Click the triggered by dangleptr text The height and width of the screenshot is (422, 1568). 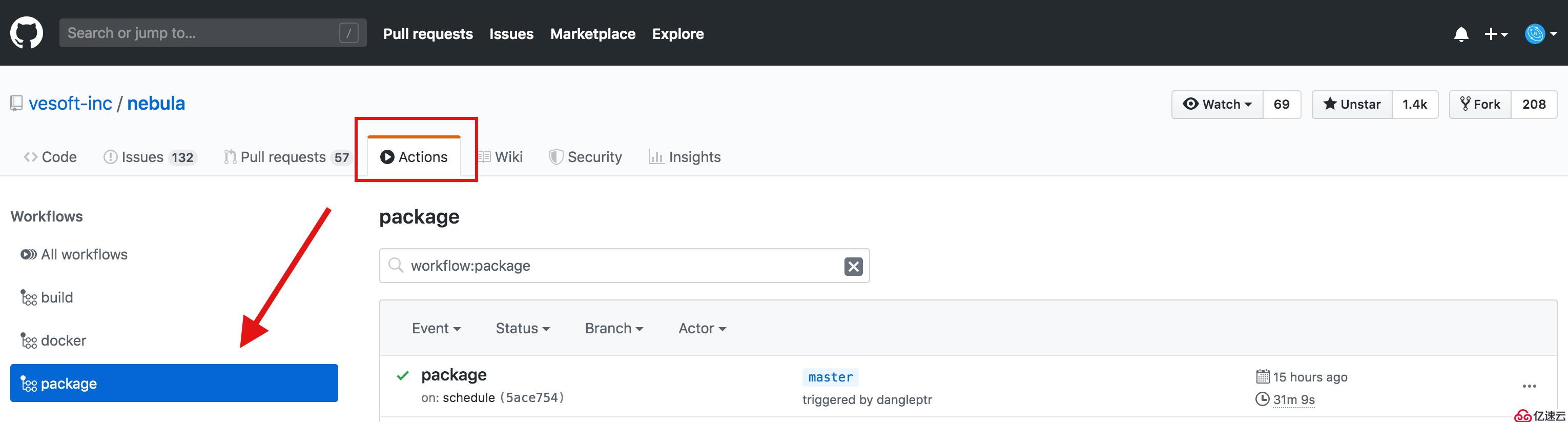867,400
